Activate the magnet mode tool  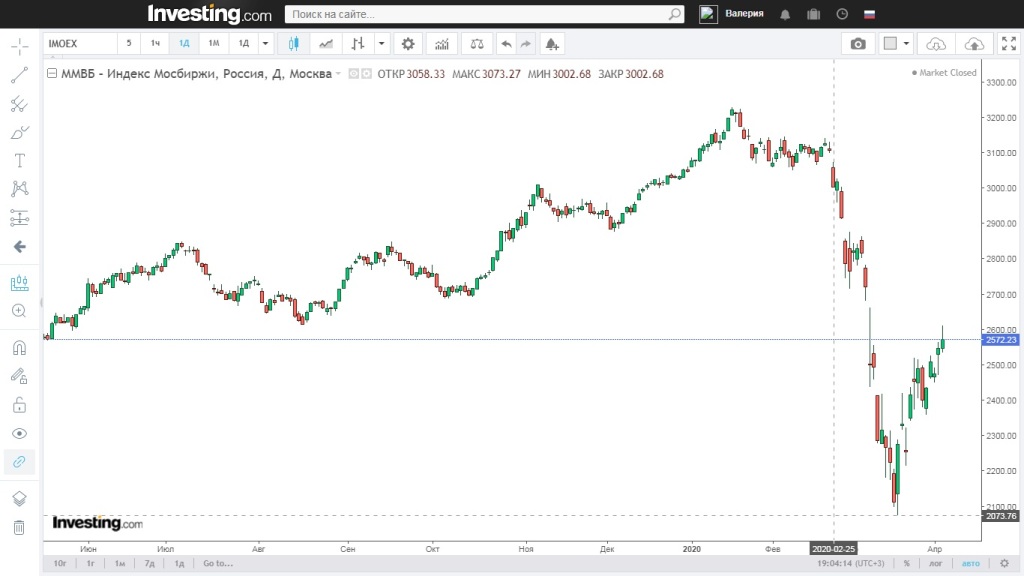coord(19,348)
